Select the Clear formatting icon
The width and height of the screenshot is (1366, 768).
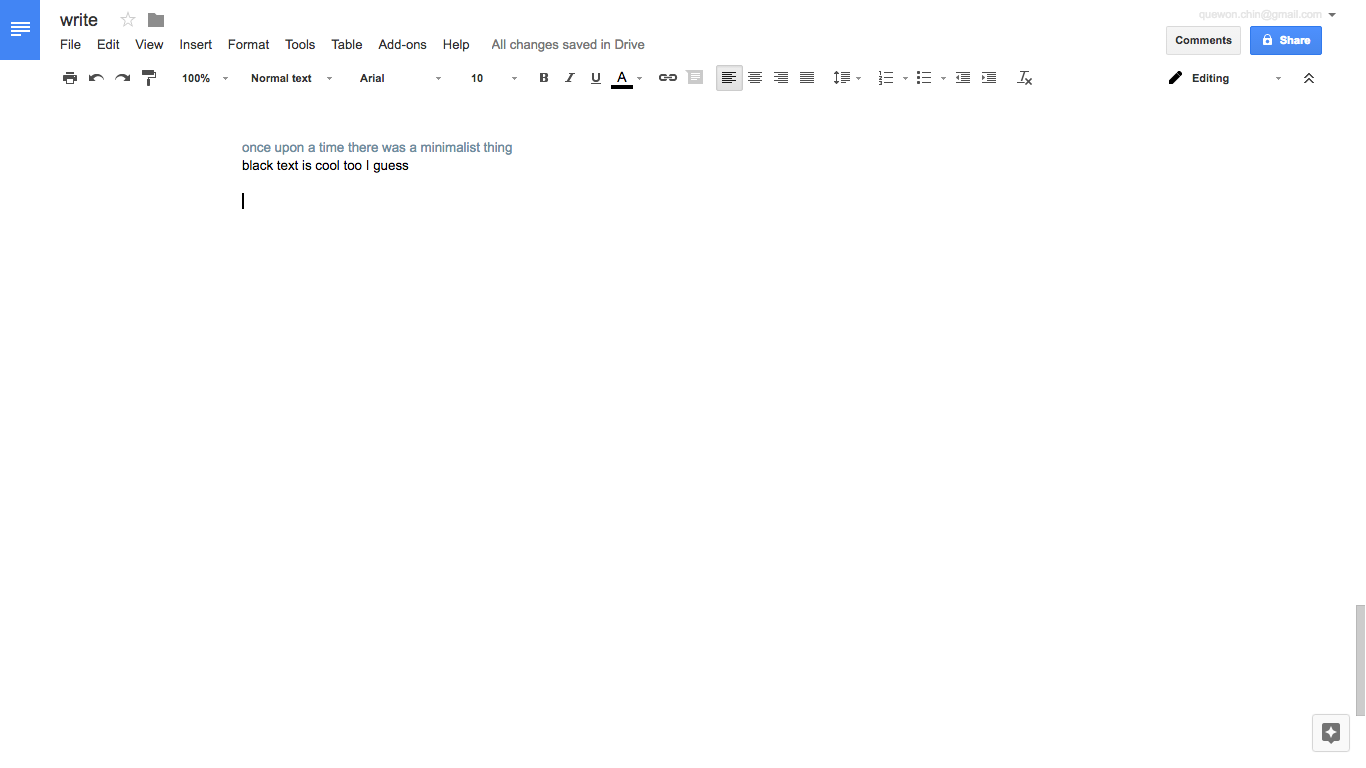[1024, 78]
